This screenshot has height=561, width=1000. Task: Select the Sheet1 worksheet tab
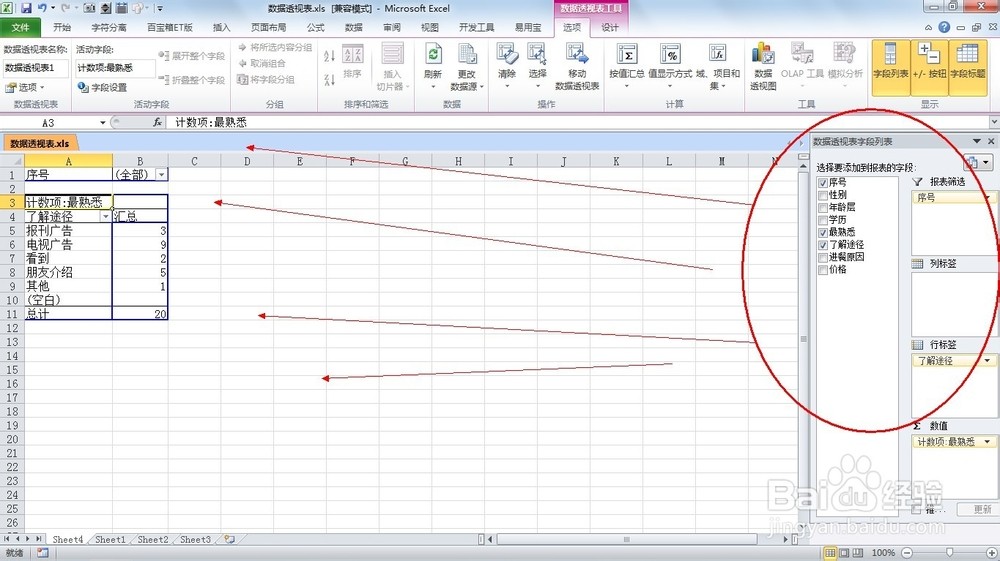coord(110,540)
